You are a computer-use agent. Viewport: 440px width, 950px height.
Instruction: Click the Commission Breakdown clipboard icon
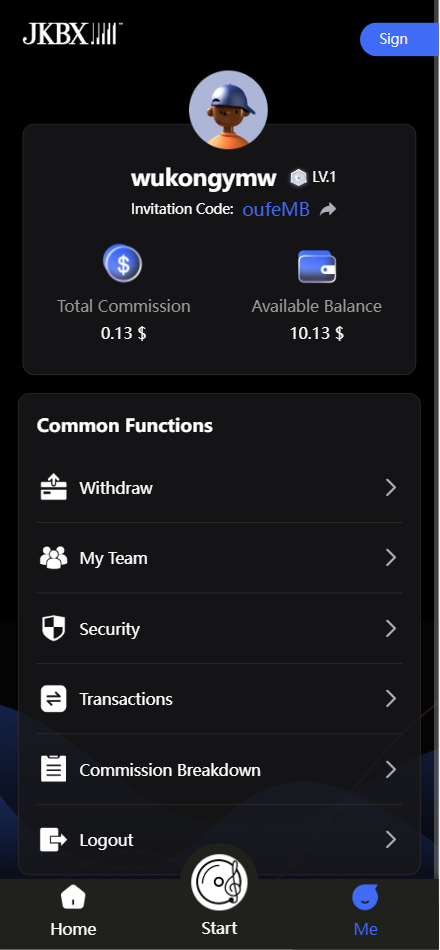pos(53,769)
